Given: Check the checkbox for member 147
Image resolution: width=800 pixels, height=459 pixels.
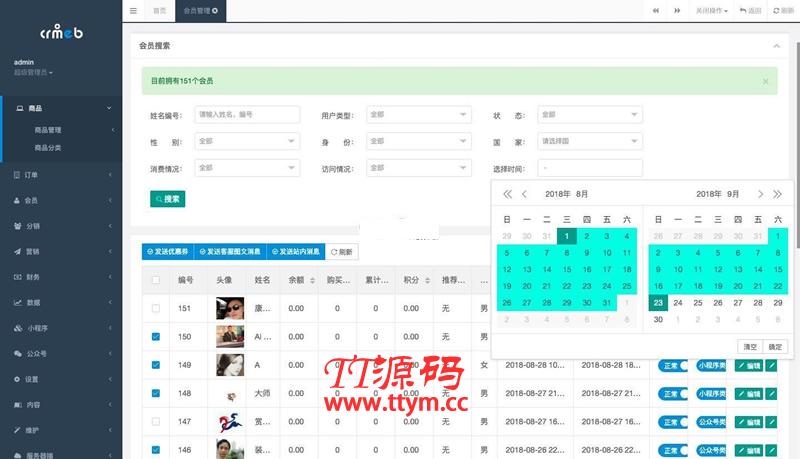Looking at the screenshot, I should coord(156,422).
